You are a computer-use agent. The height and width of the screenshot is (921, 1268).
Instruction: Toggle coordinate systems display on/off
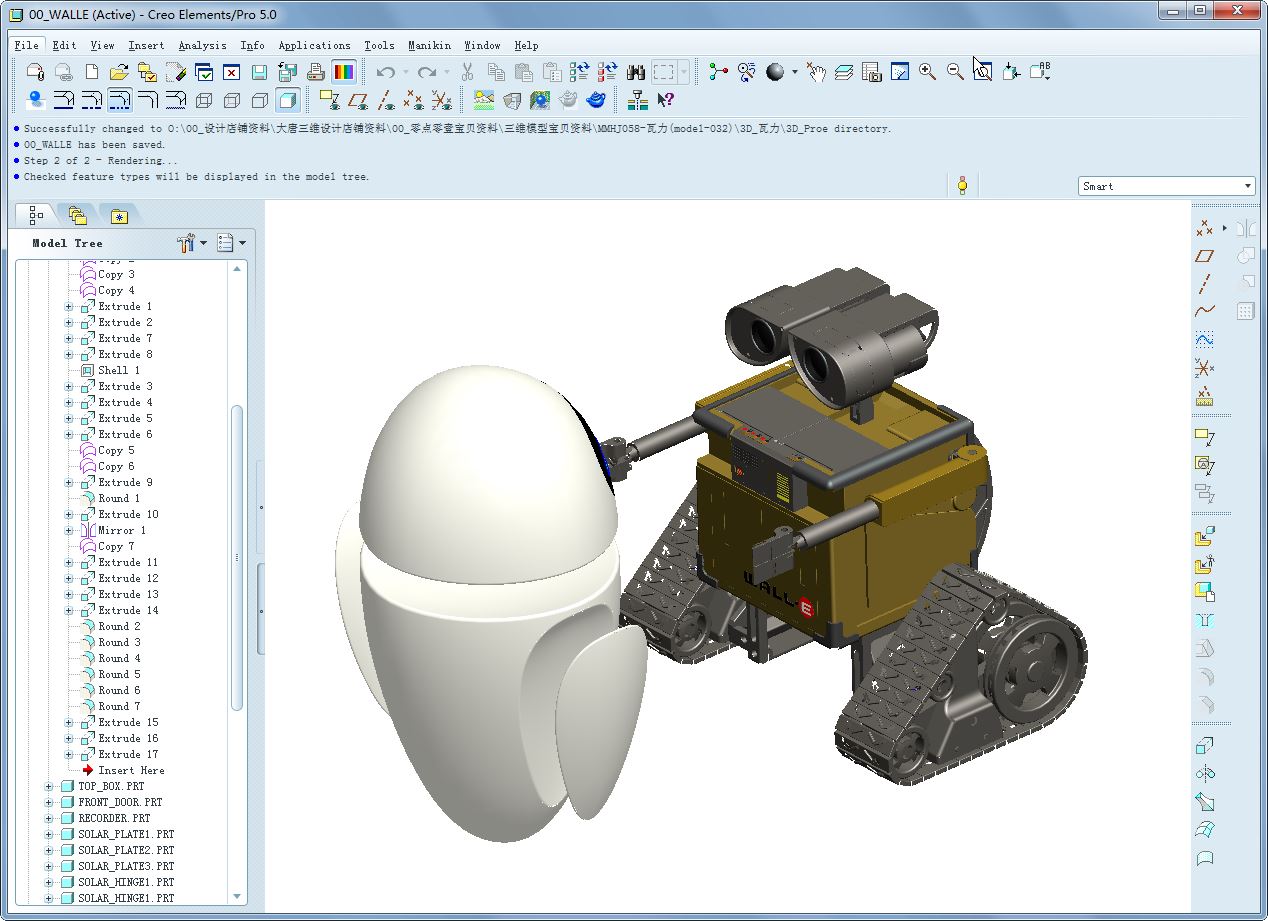tap(441, 100)
